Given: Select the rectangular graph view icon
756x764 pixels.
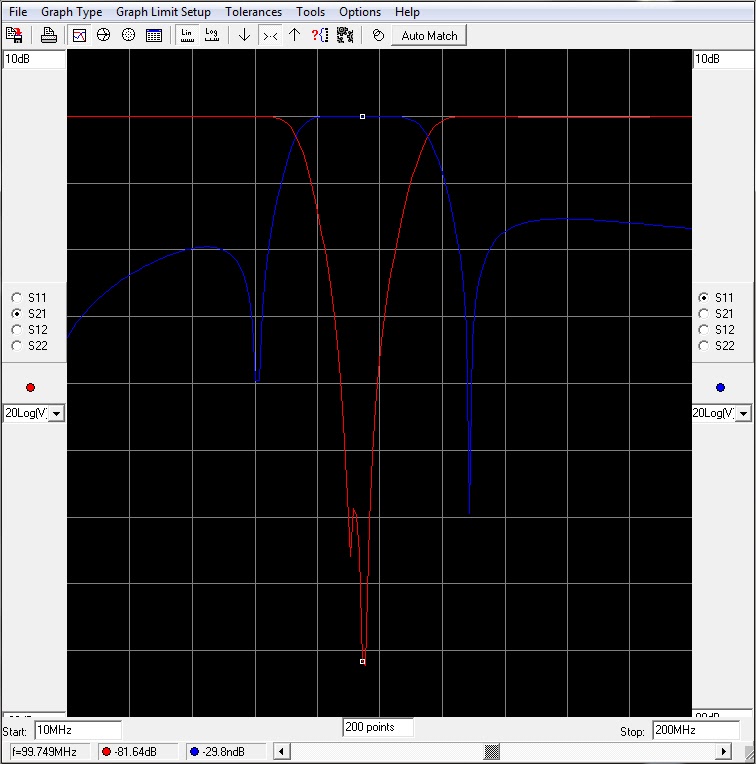Looking at the screenshot, I should [x=79, y=35].
